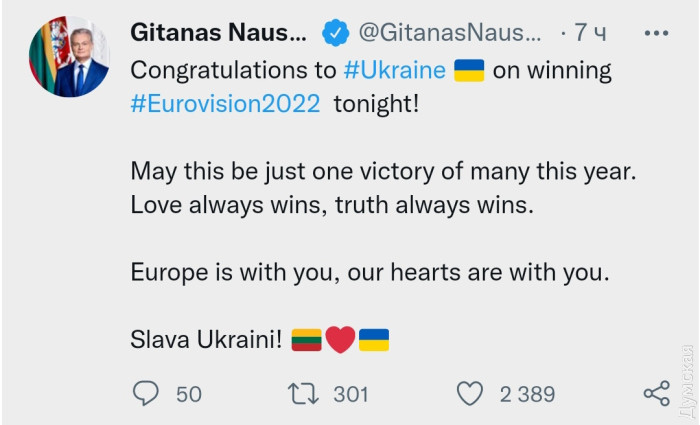This screenshot has height=425, width=700.
Task: Open the @GitanasNaus… handle link
Action: click(450, 34)
